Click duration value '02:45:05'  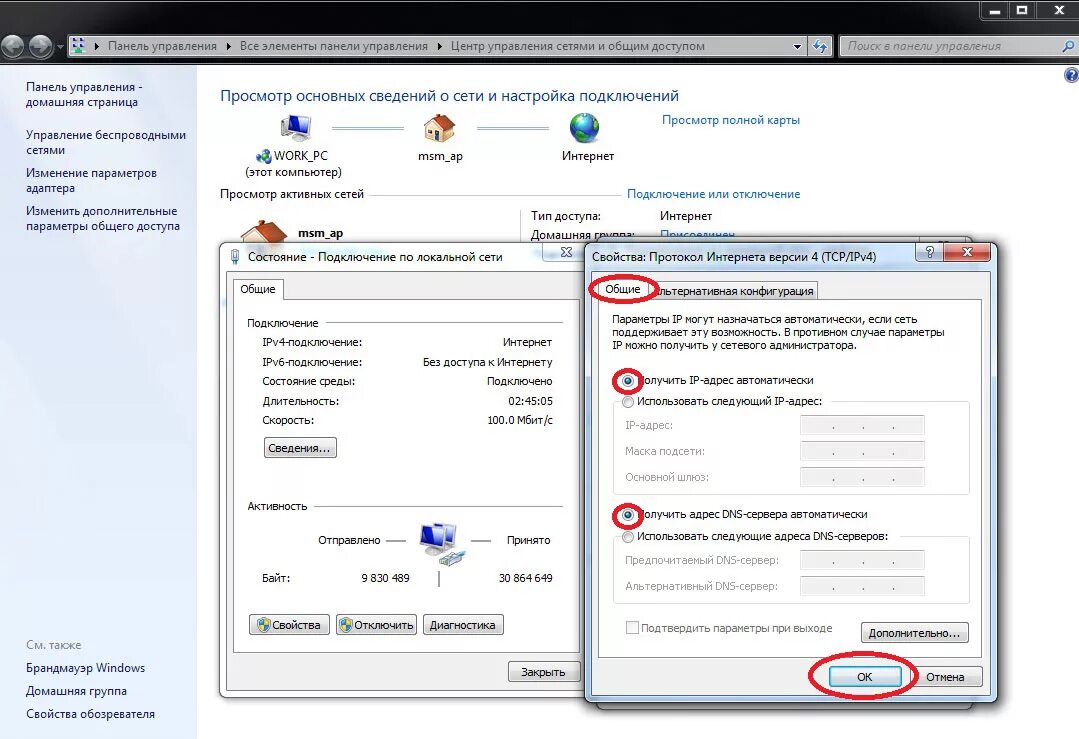[530, 401]
